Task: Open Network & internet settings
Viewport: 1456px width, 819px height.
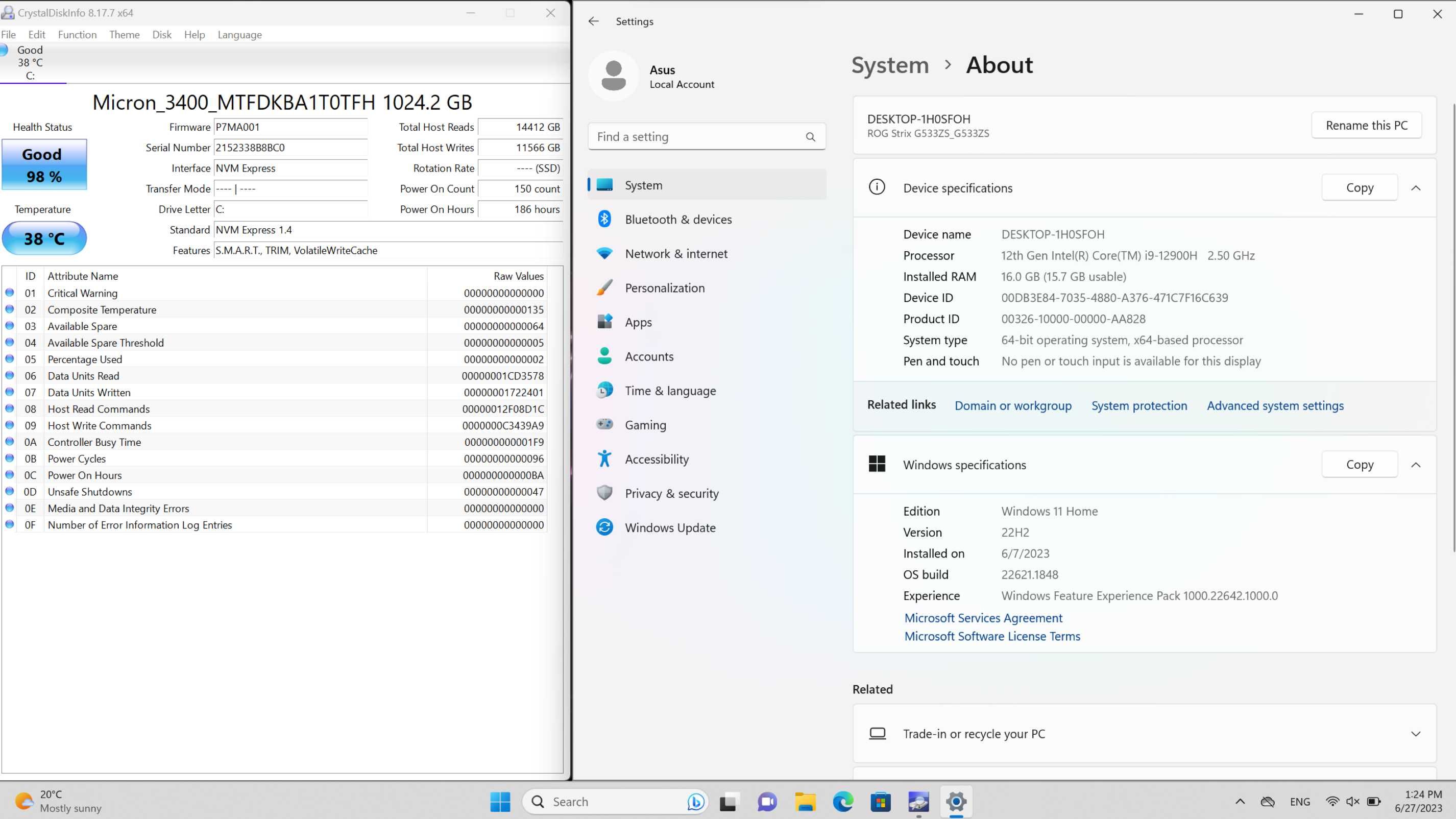Action: click(707, 254)
